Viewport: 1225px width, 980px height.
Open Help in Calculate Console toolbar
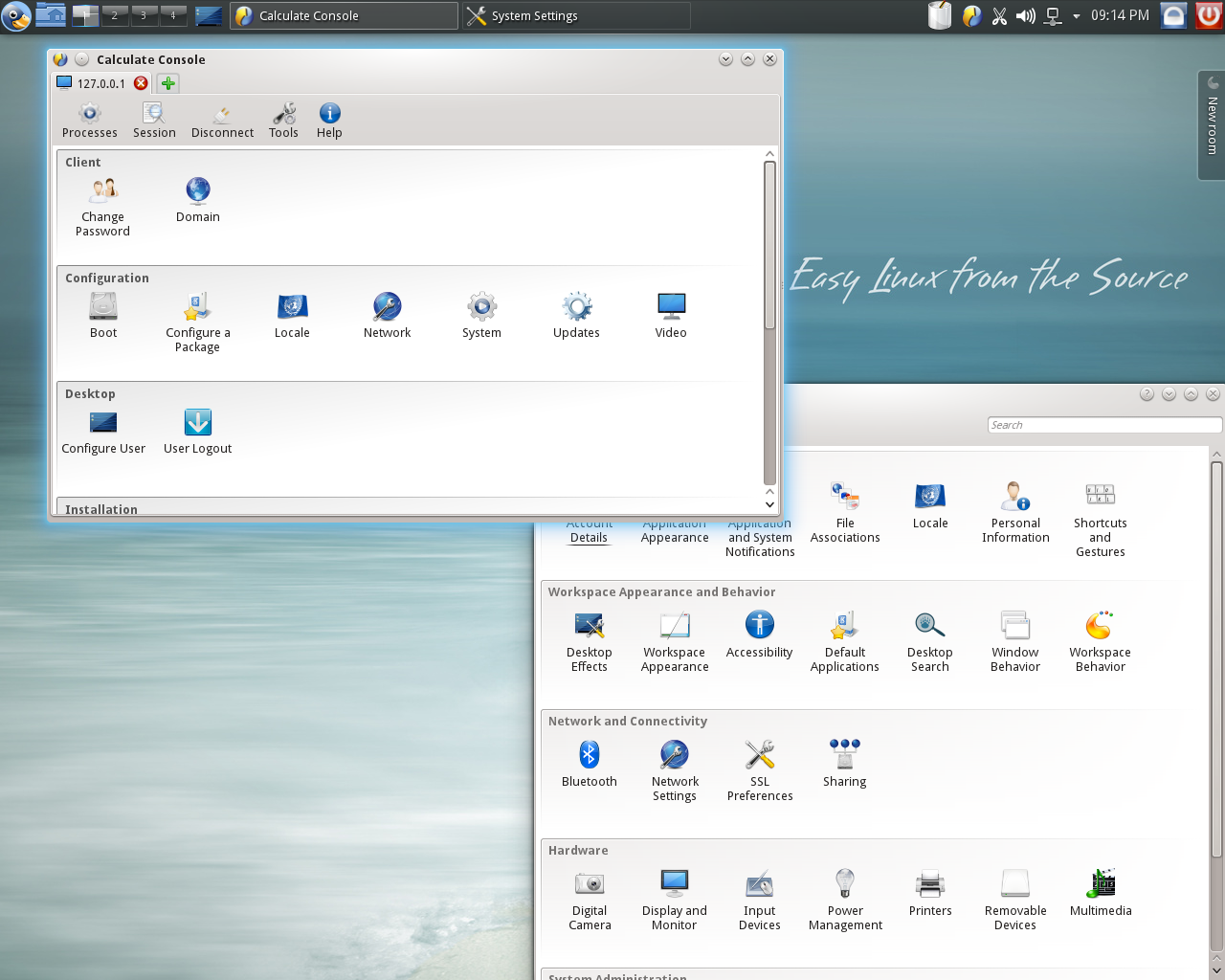329,121
